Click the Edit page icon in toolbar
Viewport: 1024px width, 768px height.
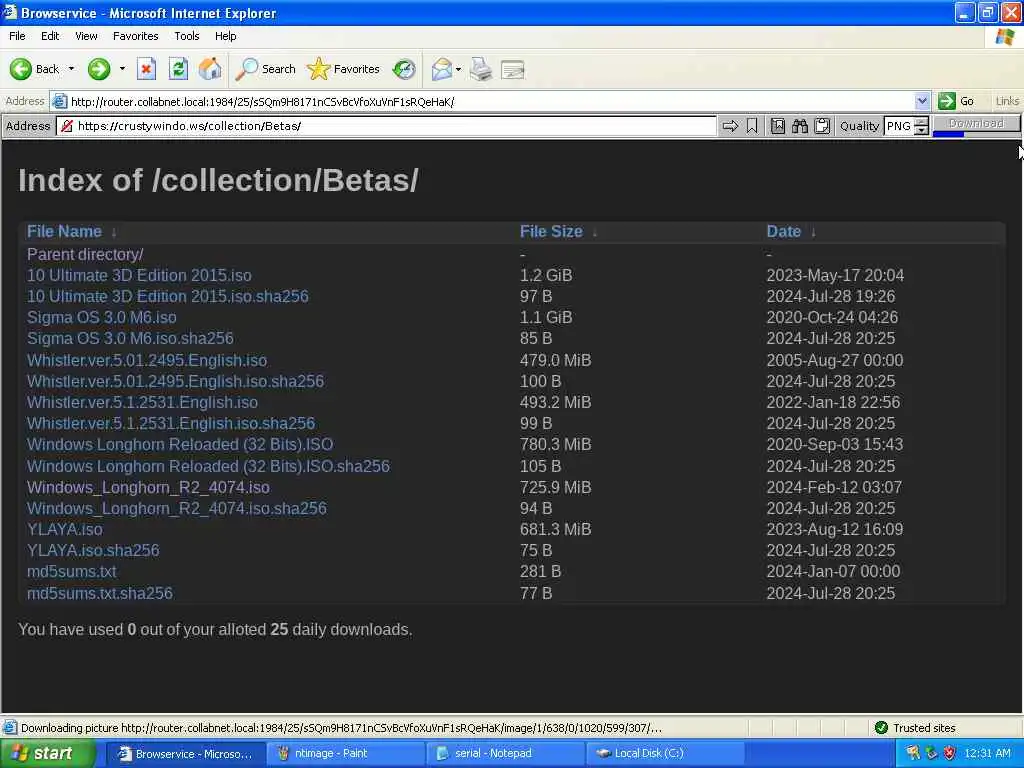513,69
